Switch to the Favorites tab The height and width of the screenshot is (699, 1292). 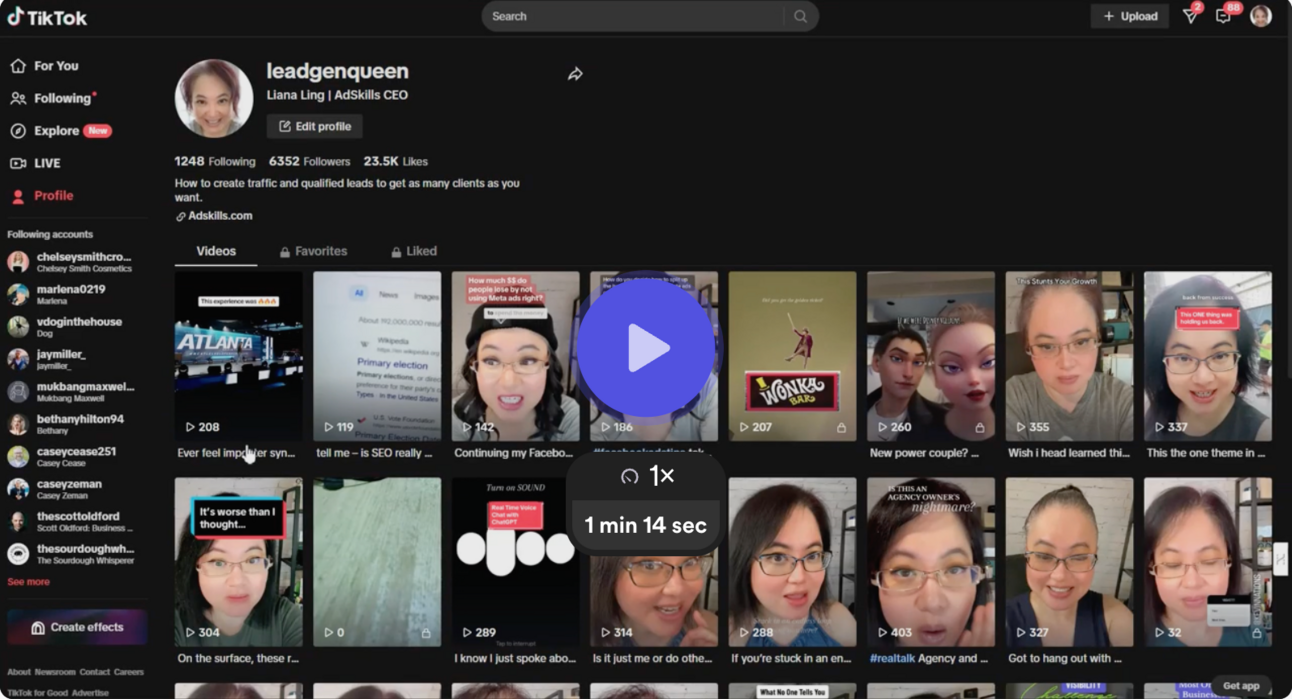313,251
